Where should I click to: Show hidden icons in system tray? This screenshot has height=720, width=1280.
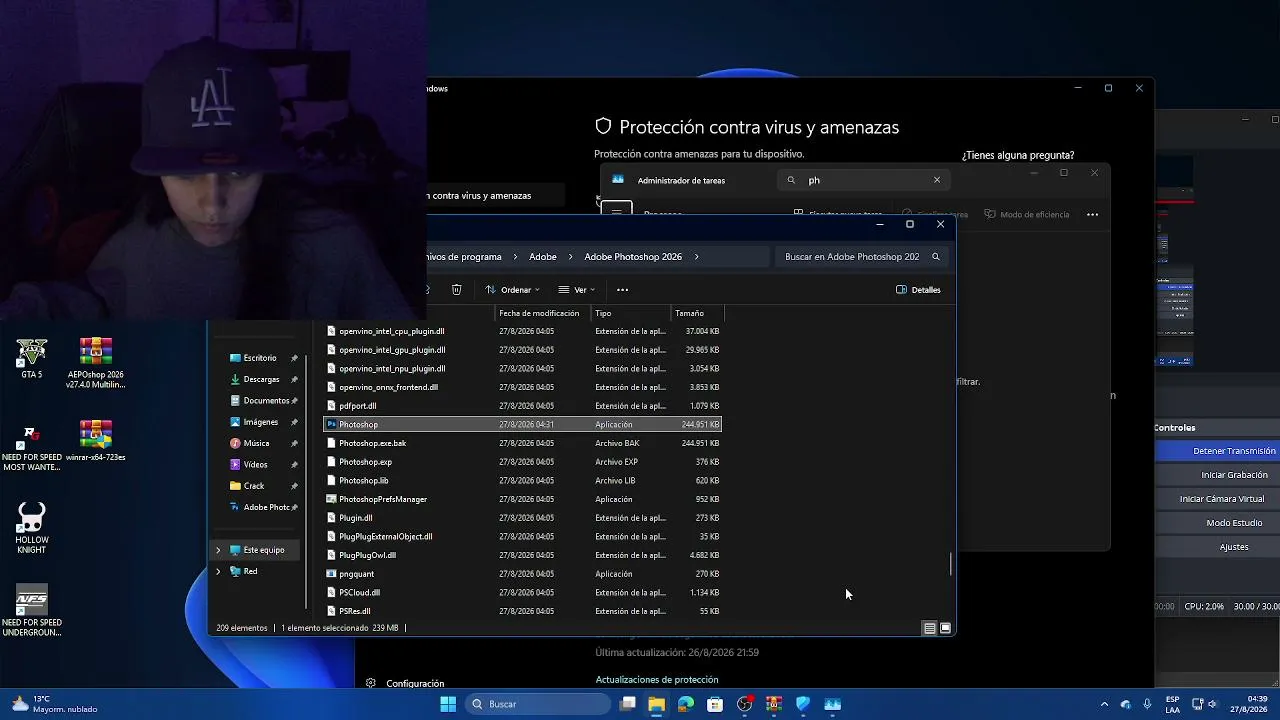click(1104, 704)
